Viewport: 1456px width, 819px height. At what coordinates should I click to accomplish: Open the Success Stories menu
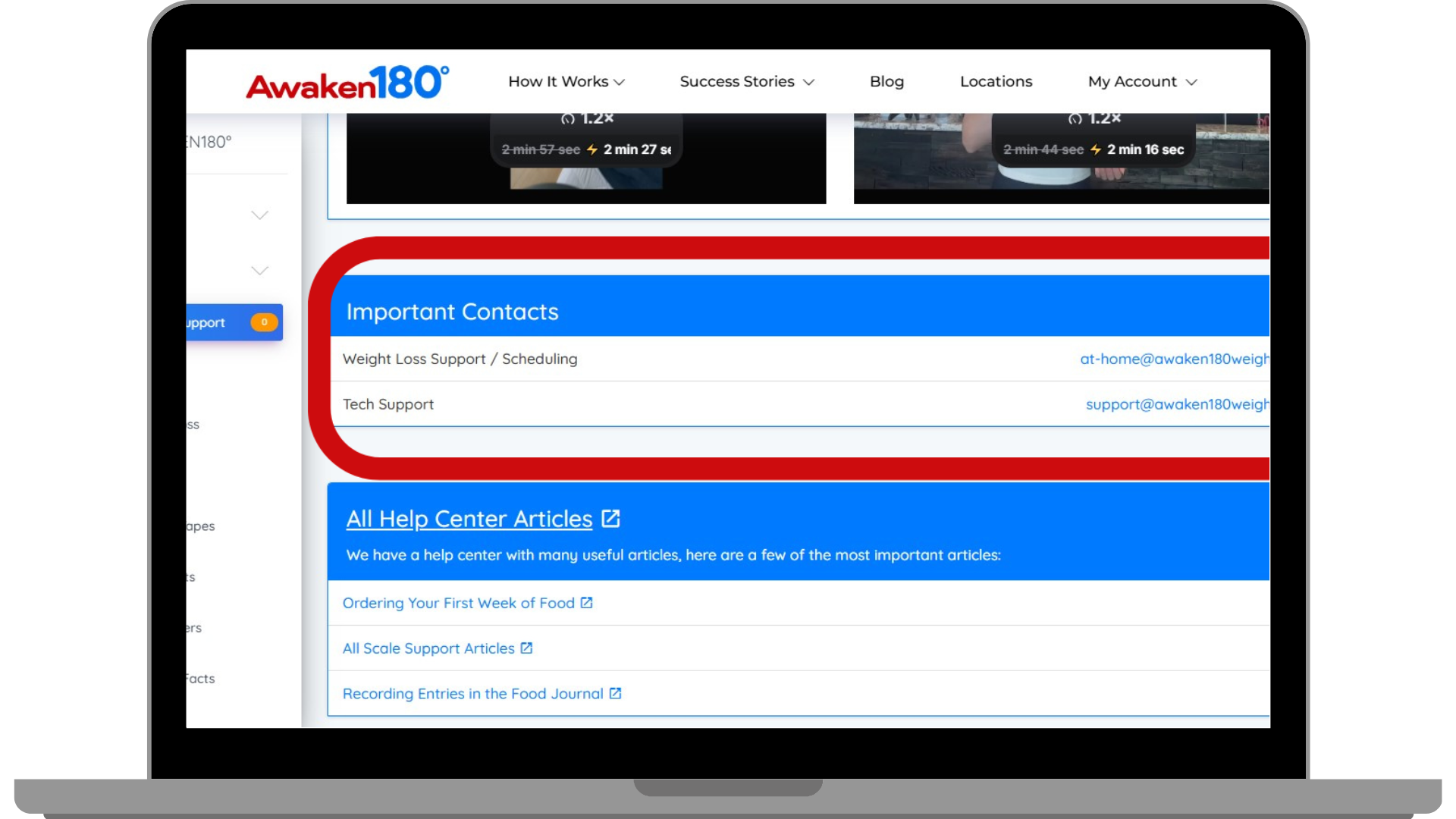click(747, 81)
